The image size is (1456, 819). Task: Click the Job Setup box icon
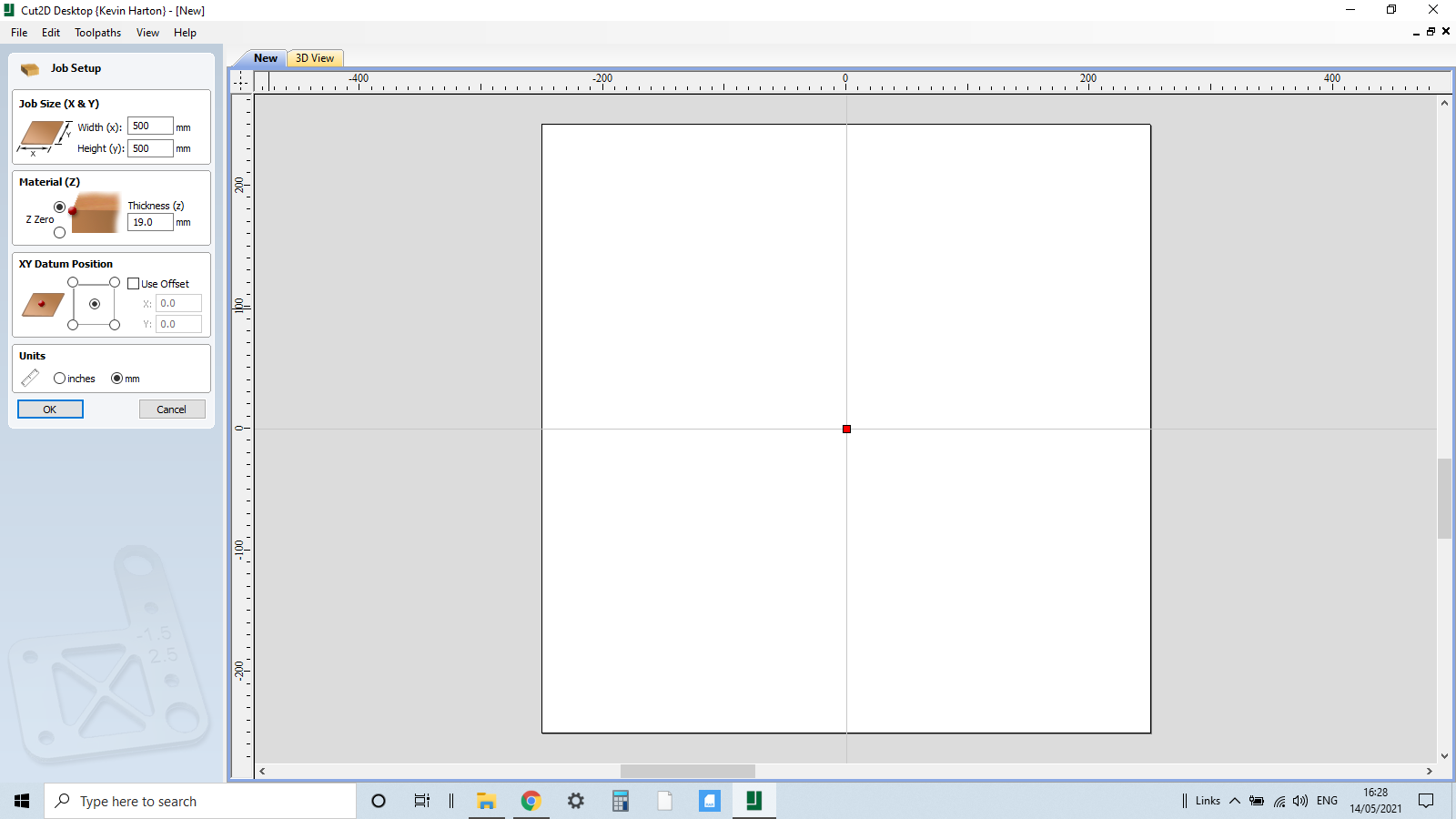30,68
